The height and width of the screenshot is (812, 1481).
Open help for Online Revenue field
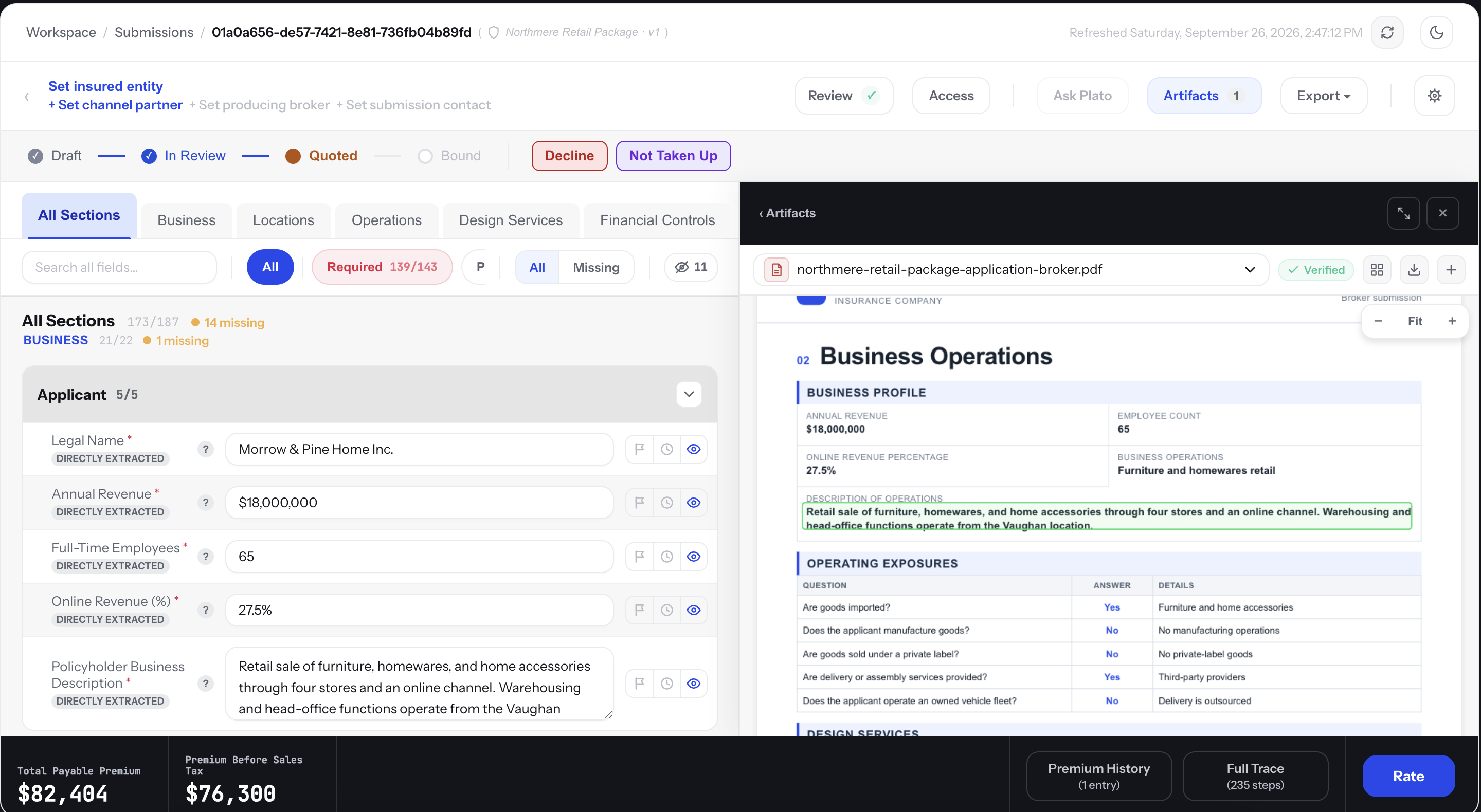[206, 611]
